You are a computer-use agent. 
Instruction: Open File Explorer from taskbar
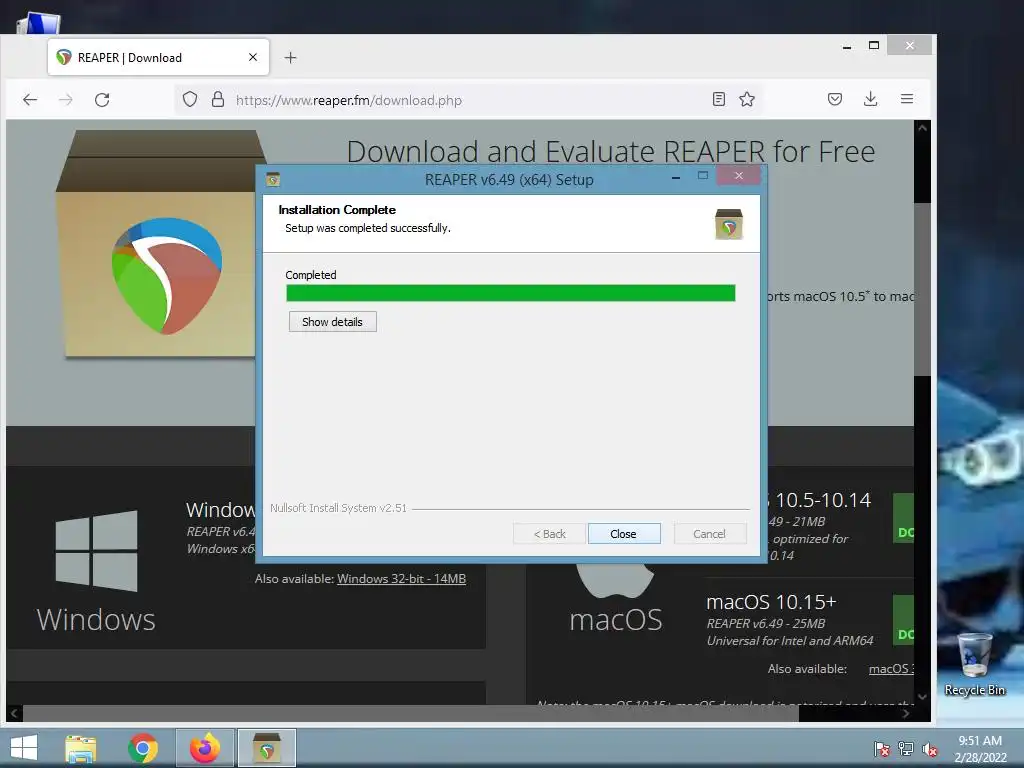click(x=81, y=748)
